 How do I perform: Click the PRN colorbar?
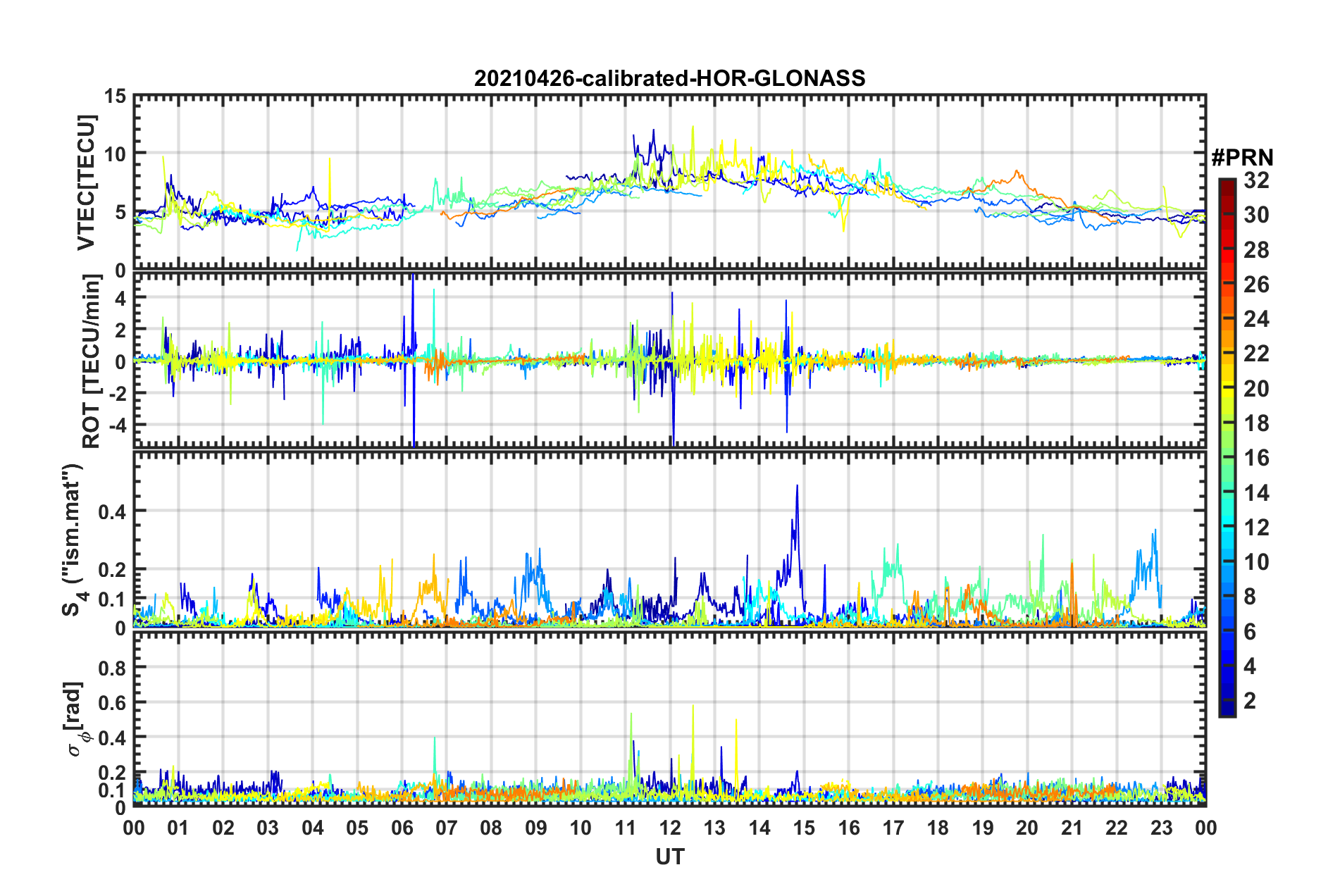(1227, 447)
